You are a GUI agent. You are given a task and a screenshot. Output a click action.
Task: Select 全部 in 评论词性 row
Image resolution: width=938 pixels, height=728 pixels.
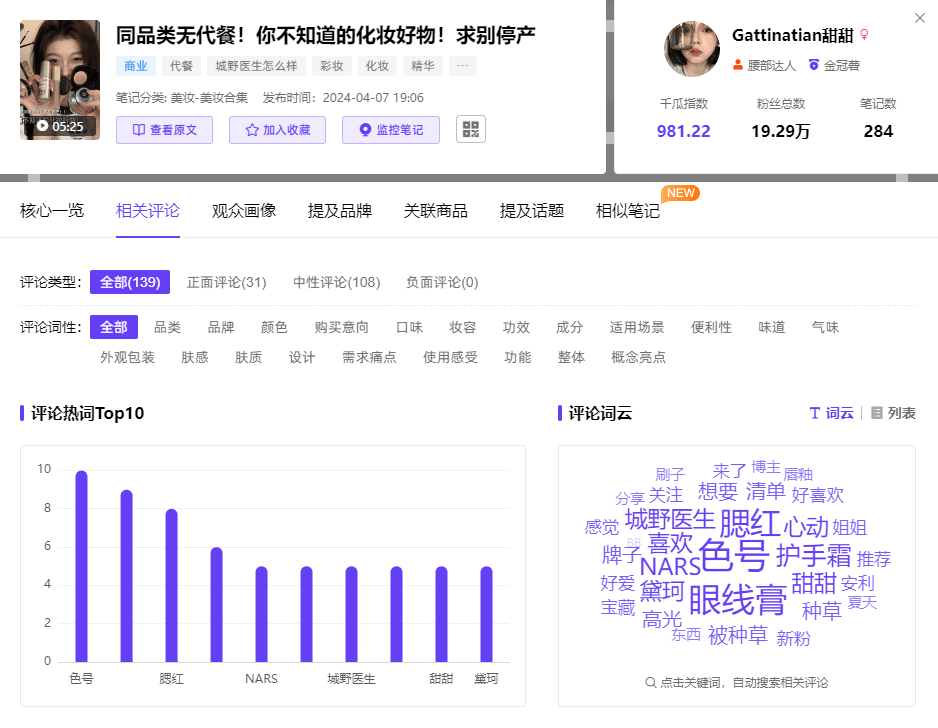click(114, 327)
